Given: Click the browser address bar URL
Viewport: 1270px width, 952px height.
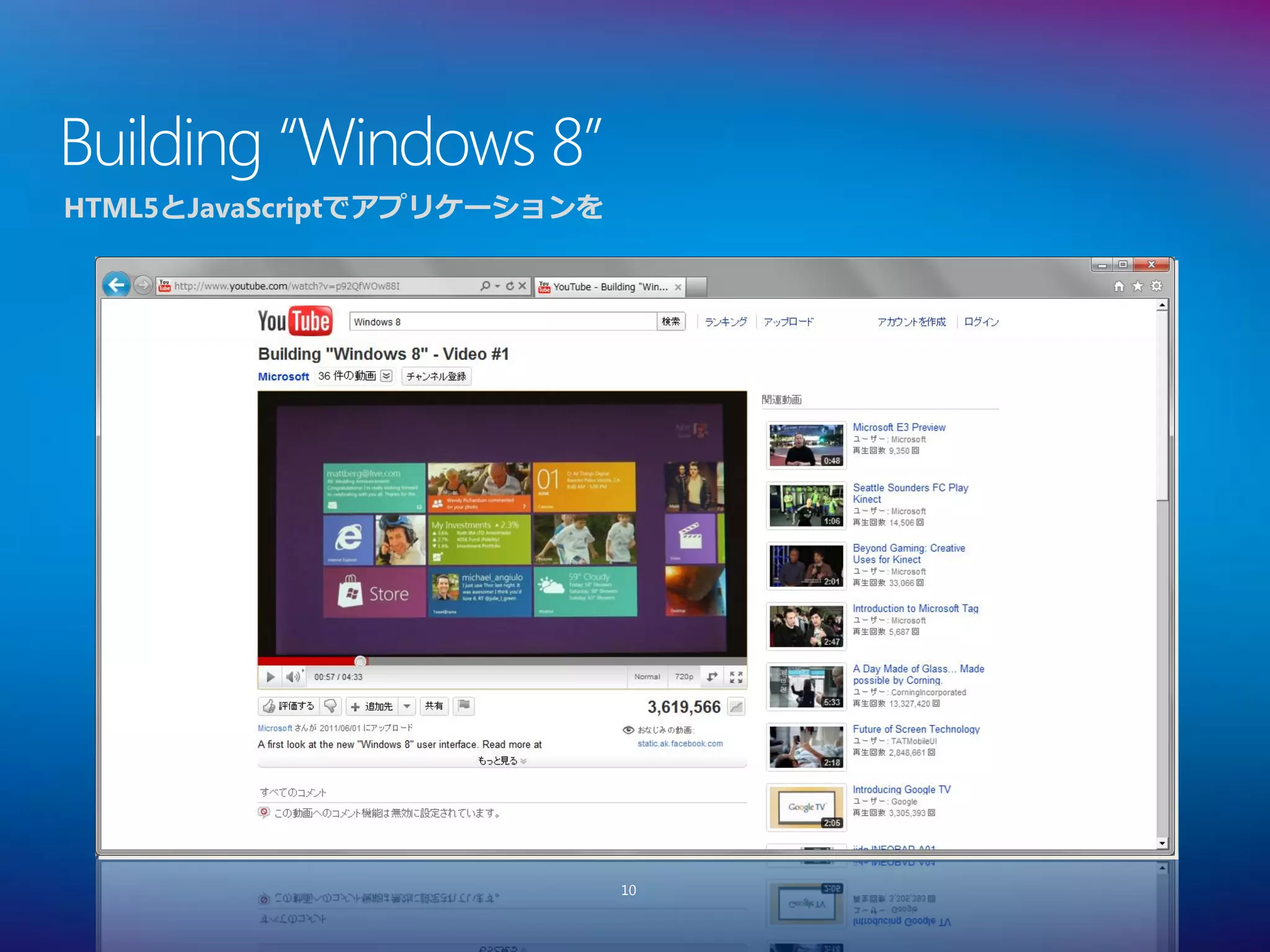Looking at the screenshot, I should pyautogui.click(x=287, y=286).
